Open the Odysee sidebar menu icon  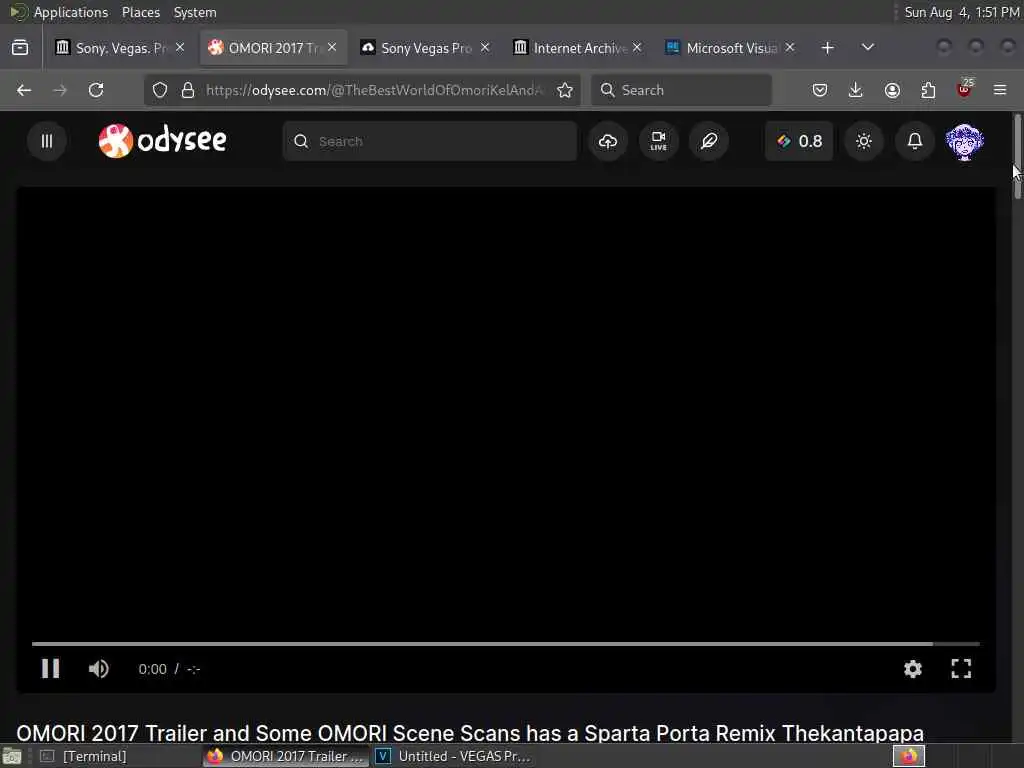click(x=47, y=141)
